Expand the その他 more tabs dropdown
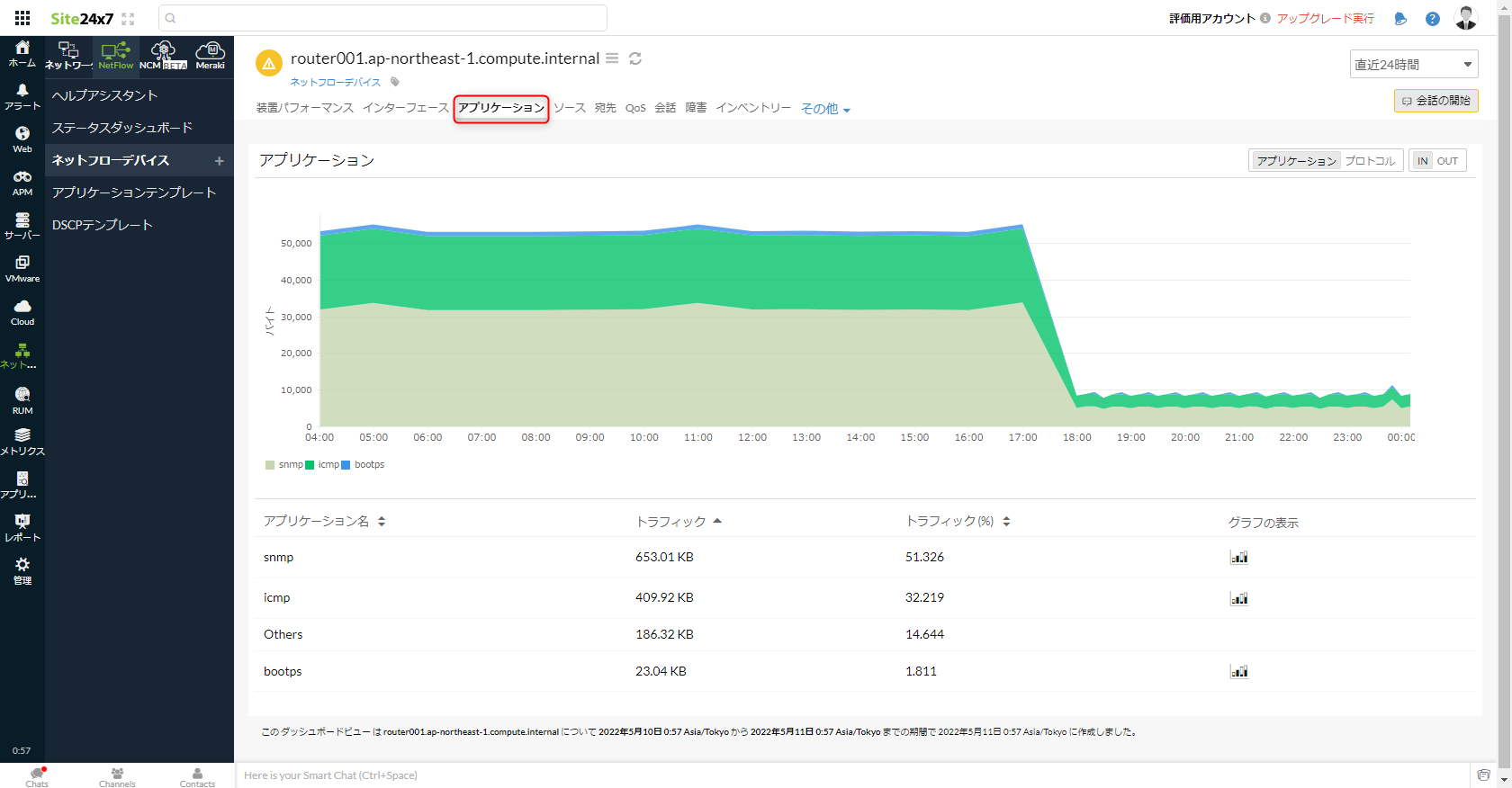1512x788 pixels. click(x=825, y=109)
